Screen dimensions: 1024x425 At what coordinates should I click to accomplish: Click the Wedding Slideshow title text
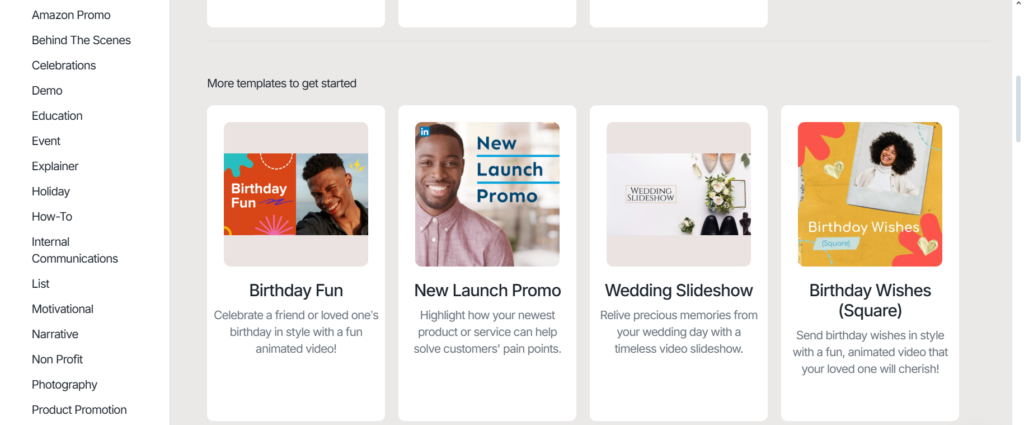679,291
